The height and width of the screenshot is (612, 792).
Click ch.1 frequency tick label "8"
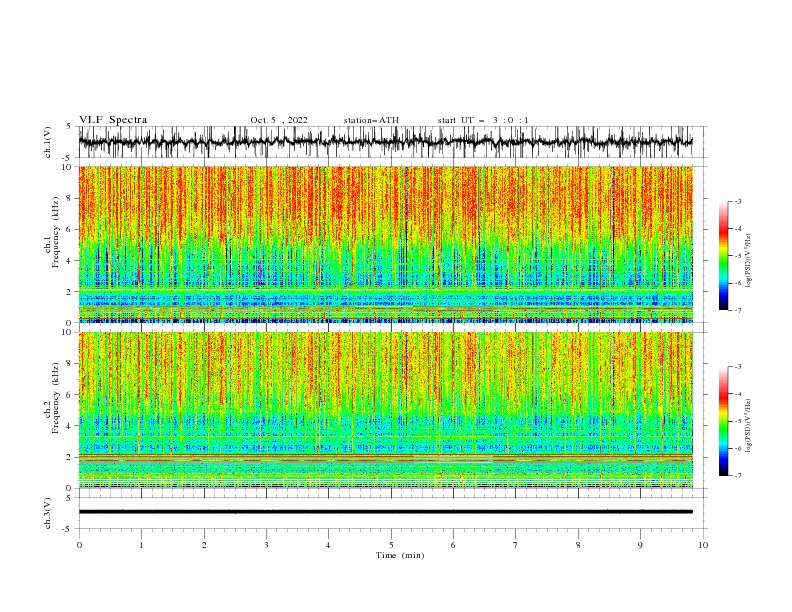(x=70, y=198)
